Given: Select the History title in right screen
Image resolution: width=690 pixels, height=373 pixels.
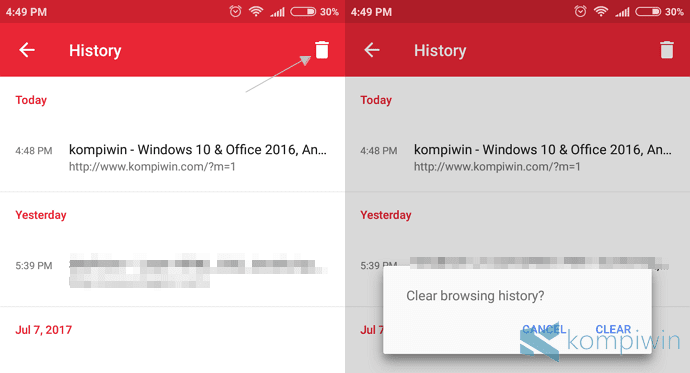Looking at the screenshot, I should [440, 51].
